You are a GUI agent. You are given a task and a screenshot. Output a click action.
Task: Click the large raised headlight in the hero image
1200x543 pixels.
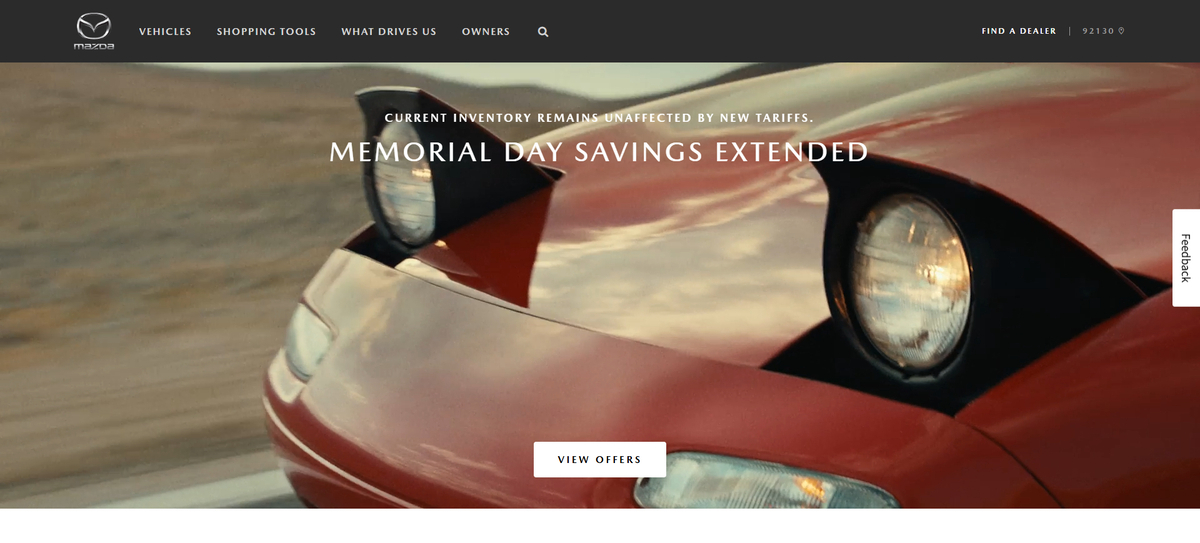(x=911, y=281)
